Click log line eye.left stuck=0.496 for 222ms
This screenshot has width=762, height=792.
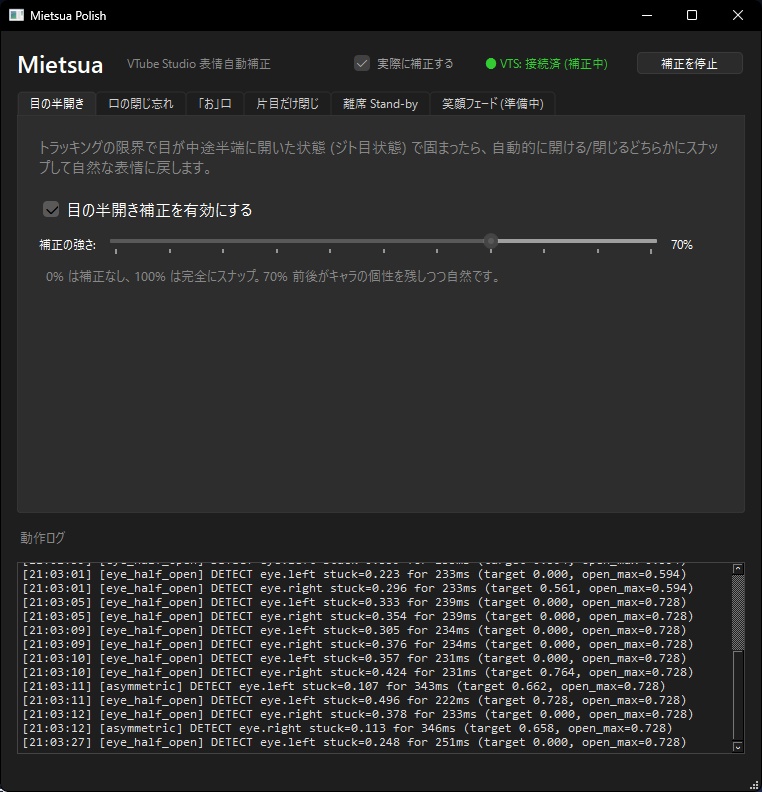pos(354,700)
